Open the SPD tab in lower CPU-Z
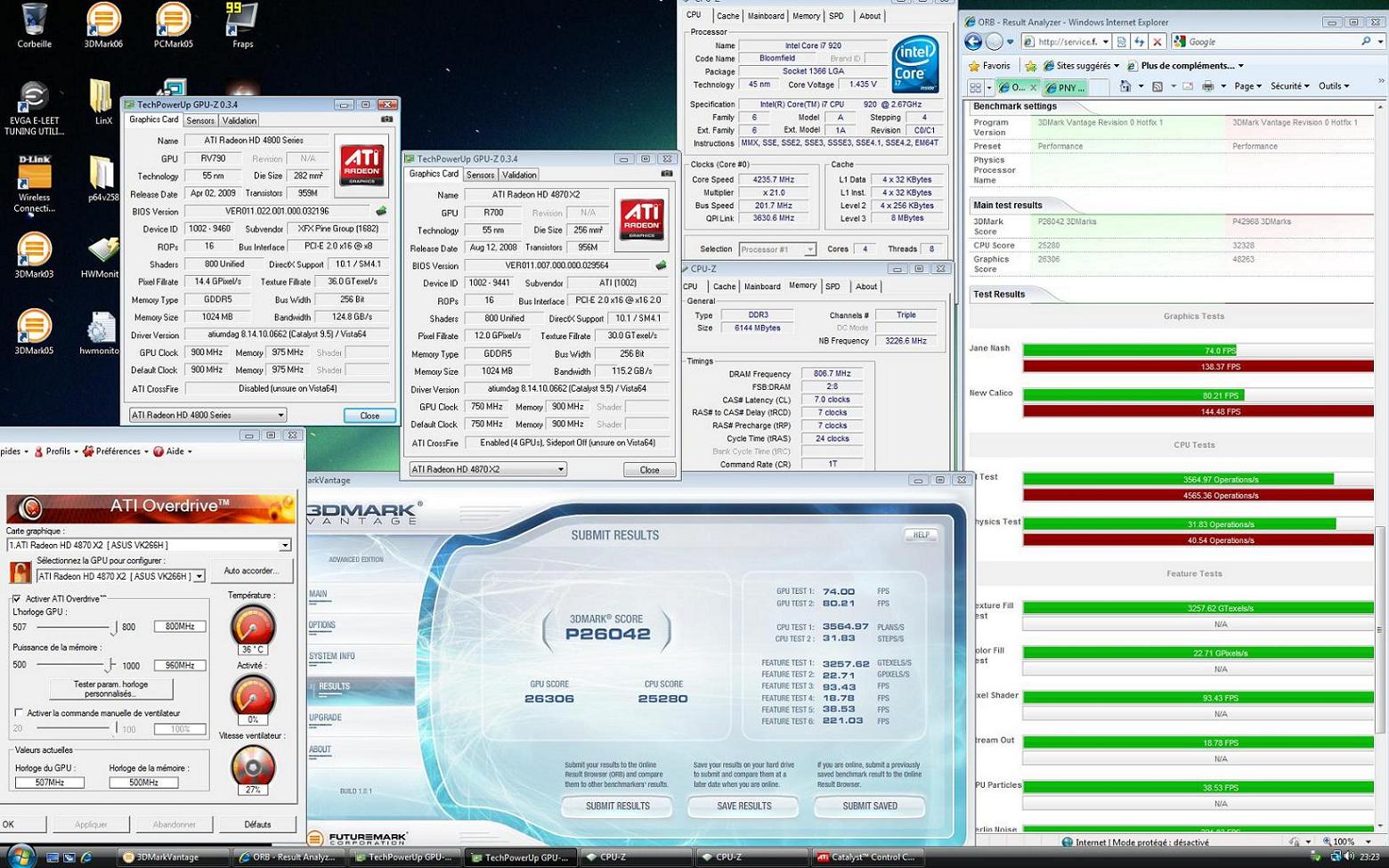The width and height of the screenshot is (1389, 868). pos(833,287)
